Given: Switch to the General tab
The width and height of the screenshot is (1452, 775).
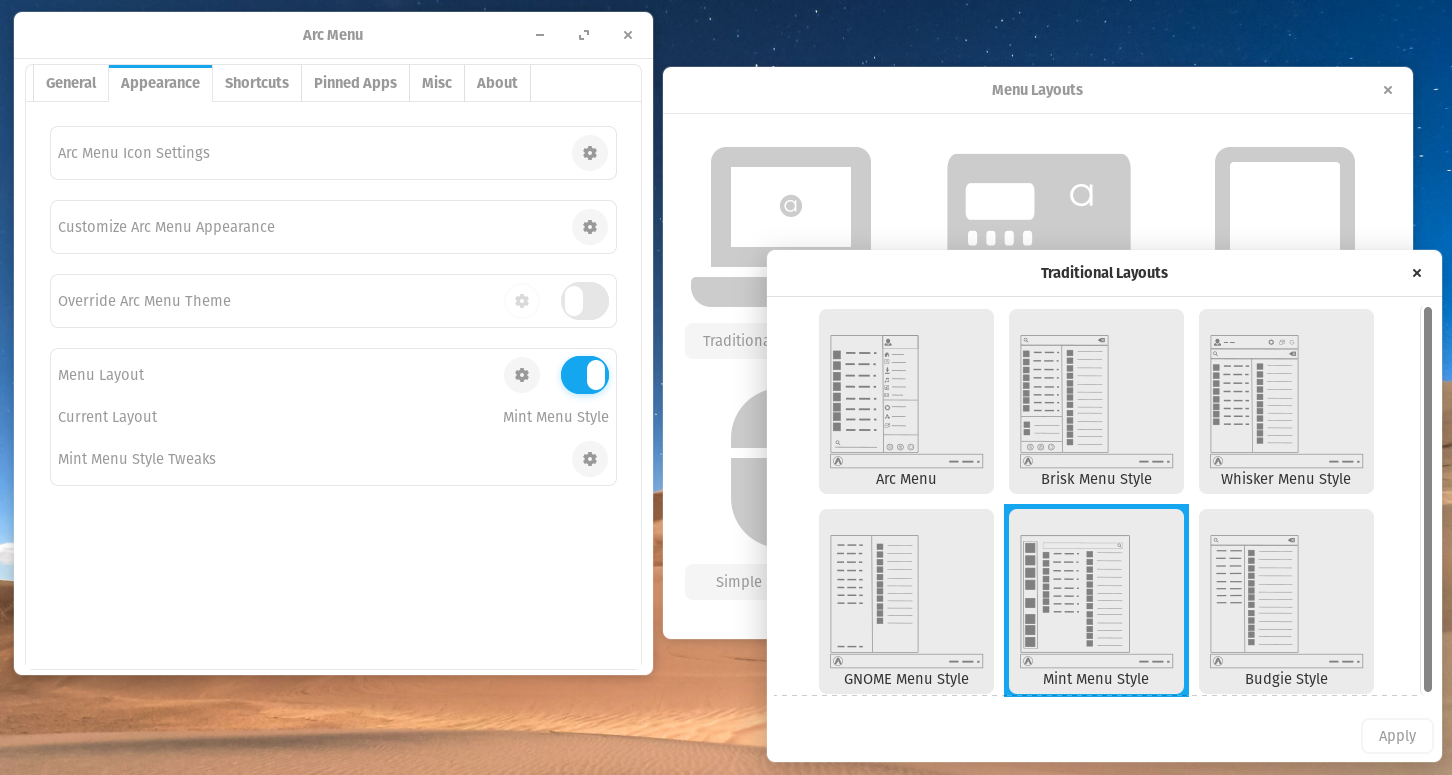Looking at the screenshot, I should point(71,83).
